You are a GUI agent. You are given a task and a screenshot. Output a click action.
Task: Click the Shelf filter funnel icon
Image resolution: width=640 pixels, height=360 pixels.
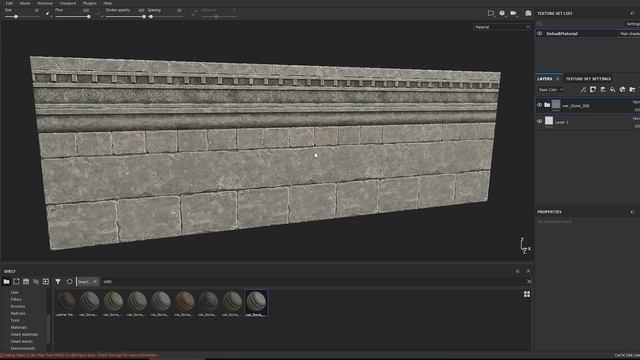tap(58, 282)
